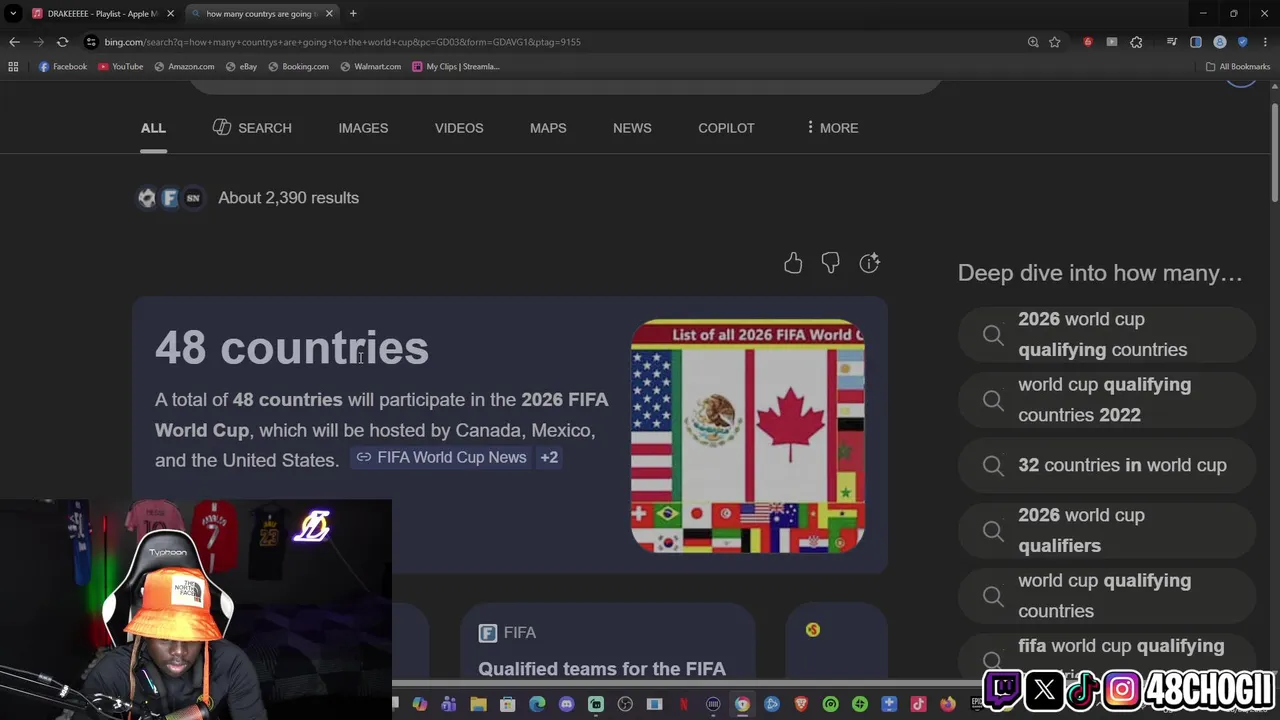Open OBS Studio from the taskbar
Screen dimensions: 1280x720
(625, 705)
